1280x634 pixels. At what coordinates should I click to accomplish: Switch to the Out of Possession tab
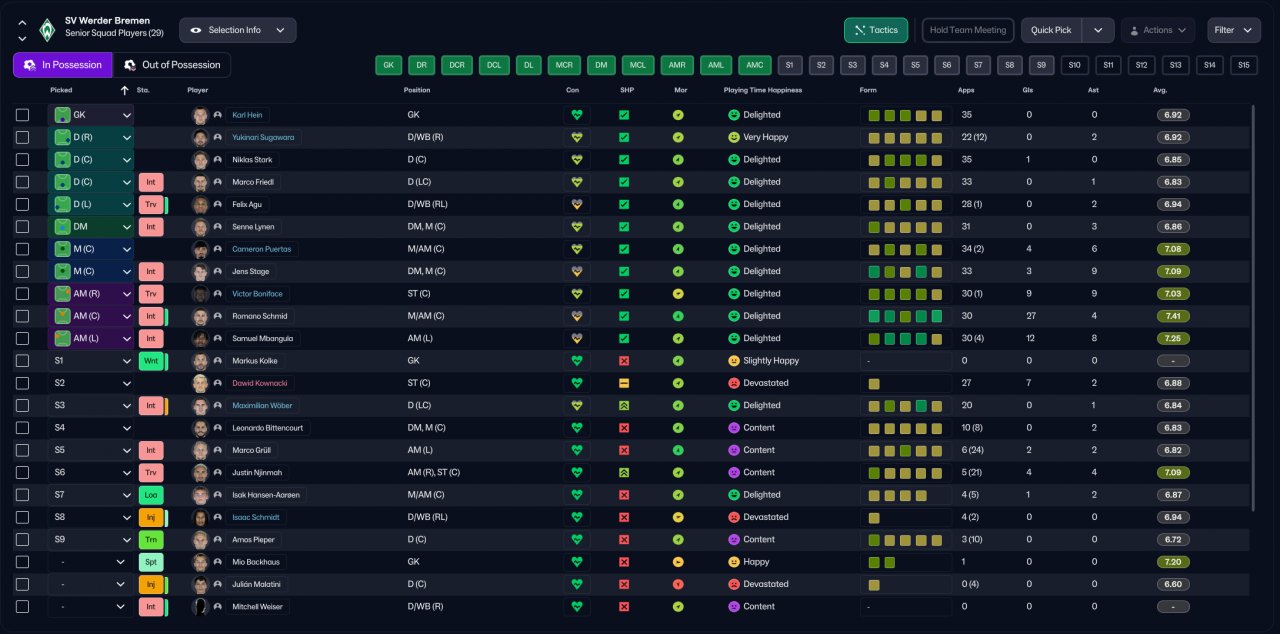[x=172, y=65]
